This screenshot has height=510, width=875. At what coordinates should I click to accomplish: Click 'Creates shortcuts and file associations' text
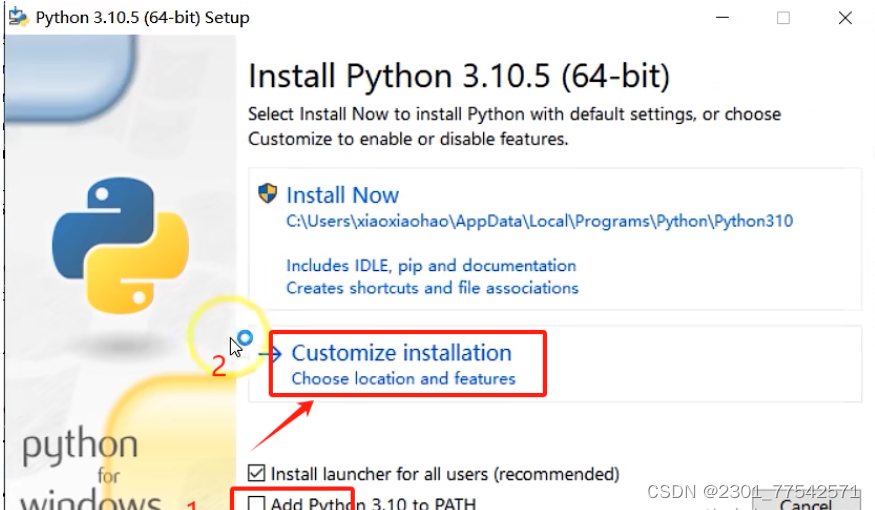click(432, 288)
